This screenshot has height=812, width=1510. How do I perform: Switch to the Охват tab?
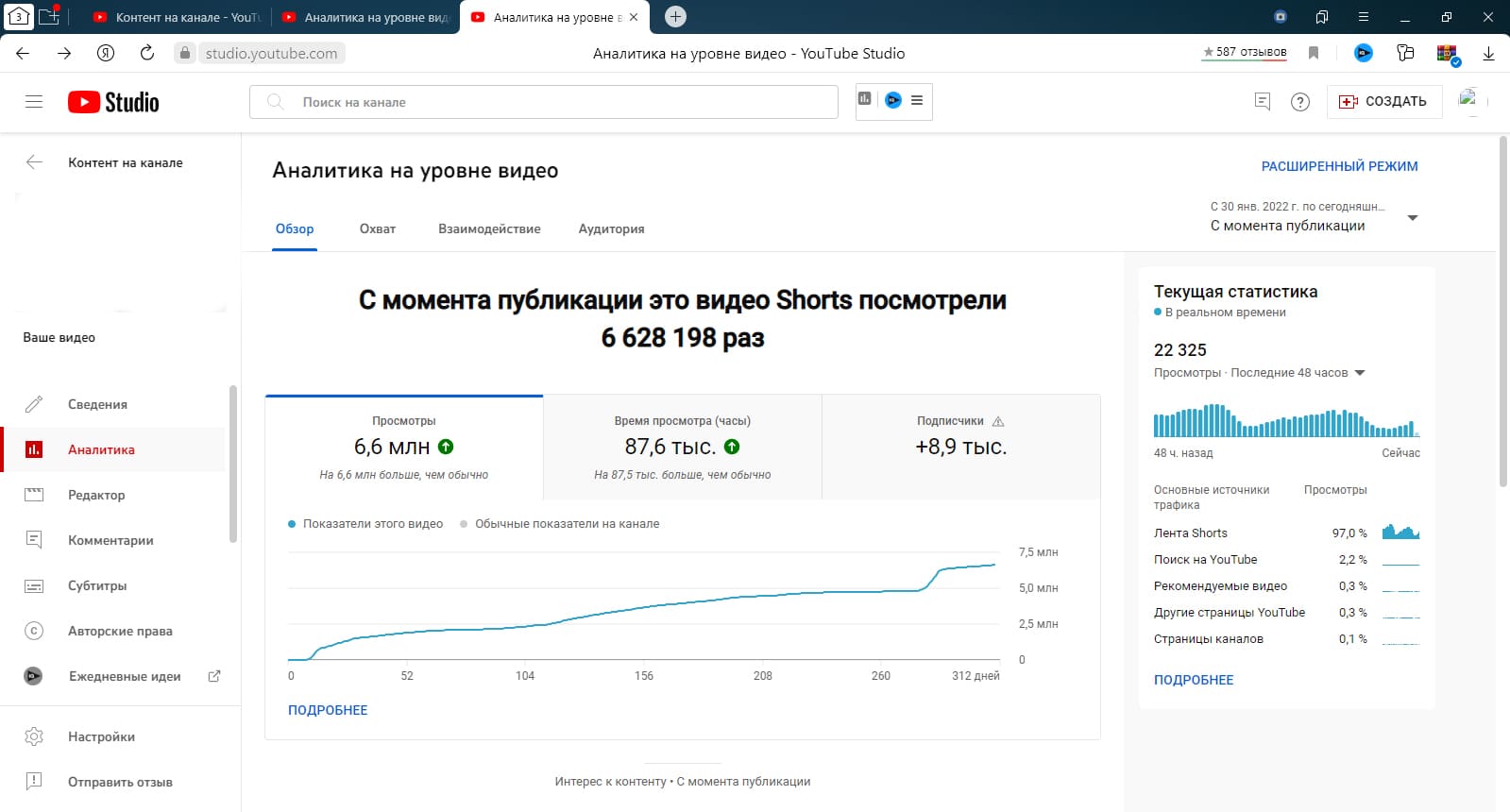point(378,229)
